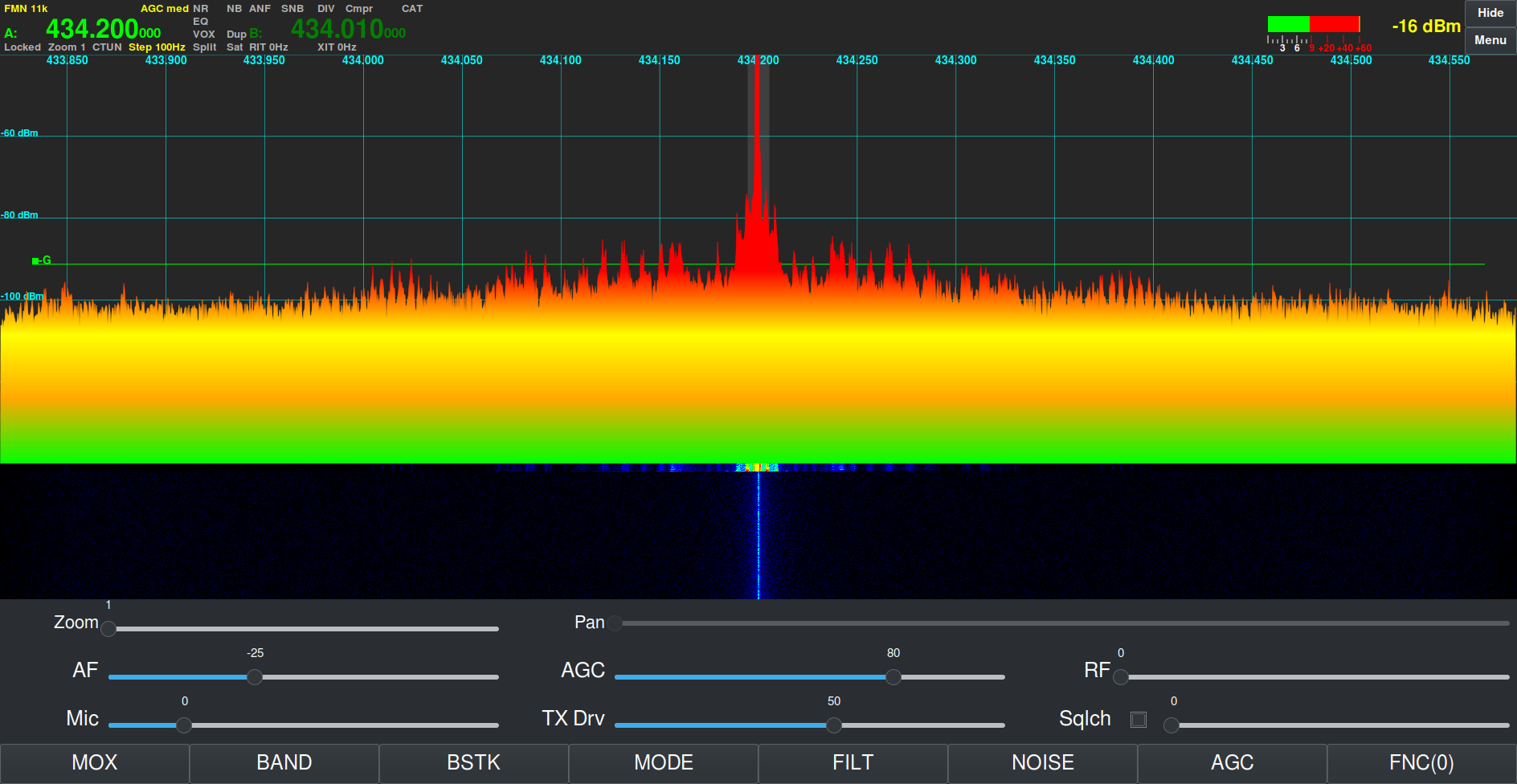The height and width of the screenshot is (784, 1517).
Task: Adjust the AGC gain slider knob
Action: click(x=893, y=677)
